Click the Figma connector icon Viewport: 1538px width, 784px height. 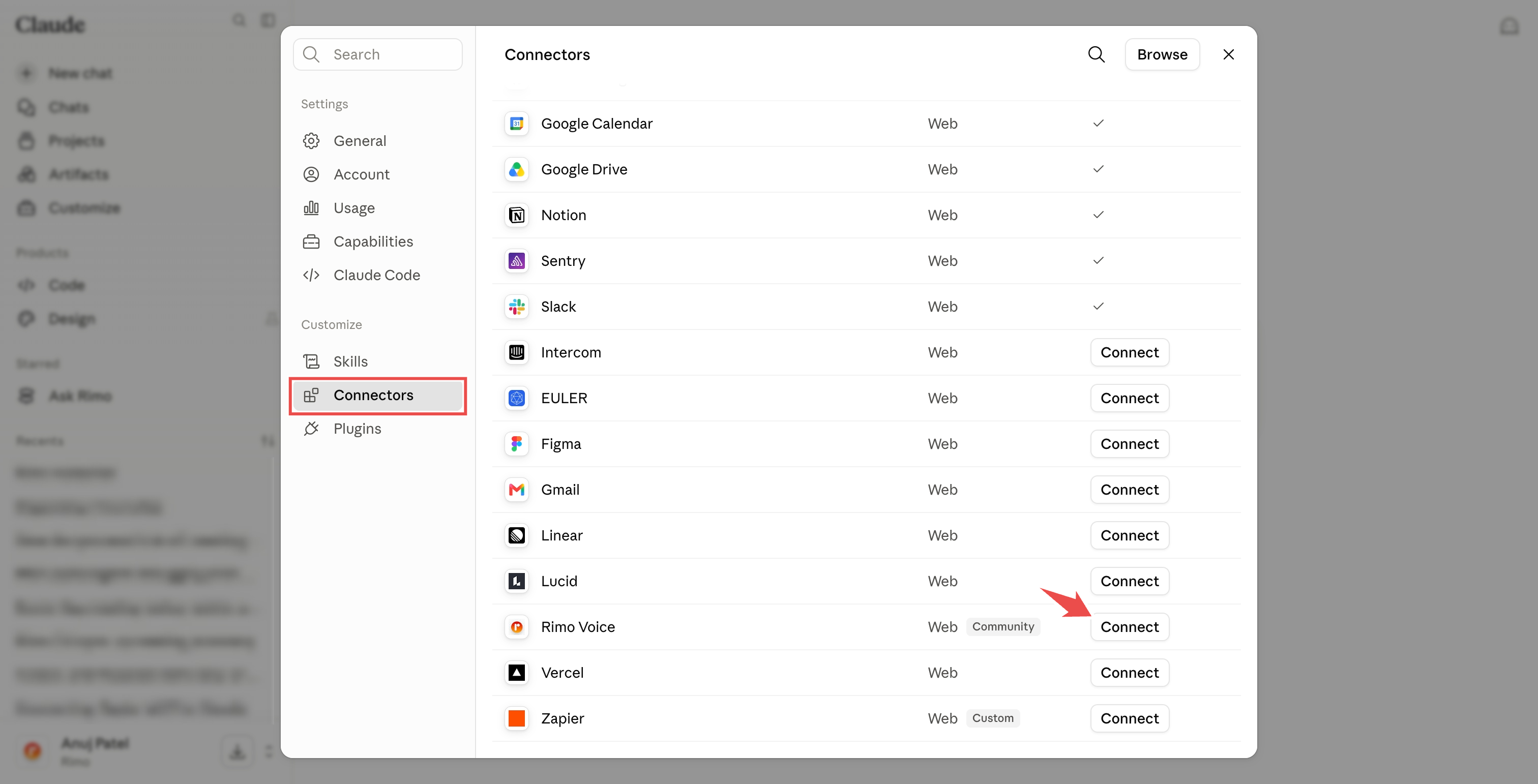click(x=516, y=444)
